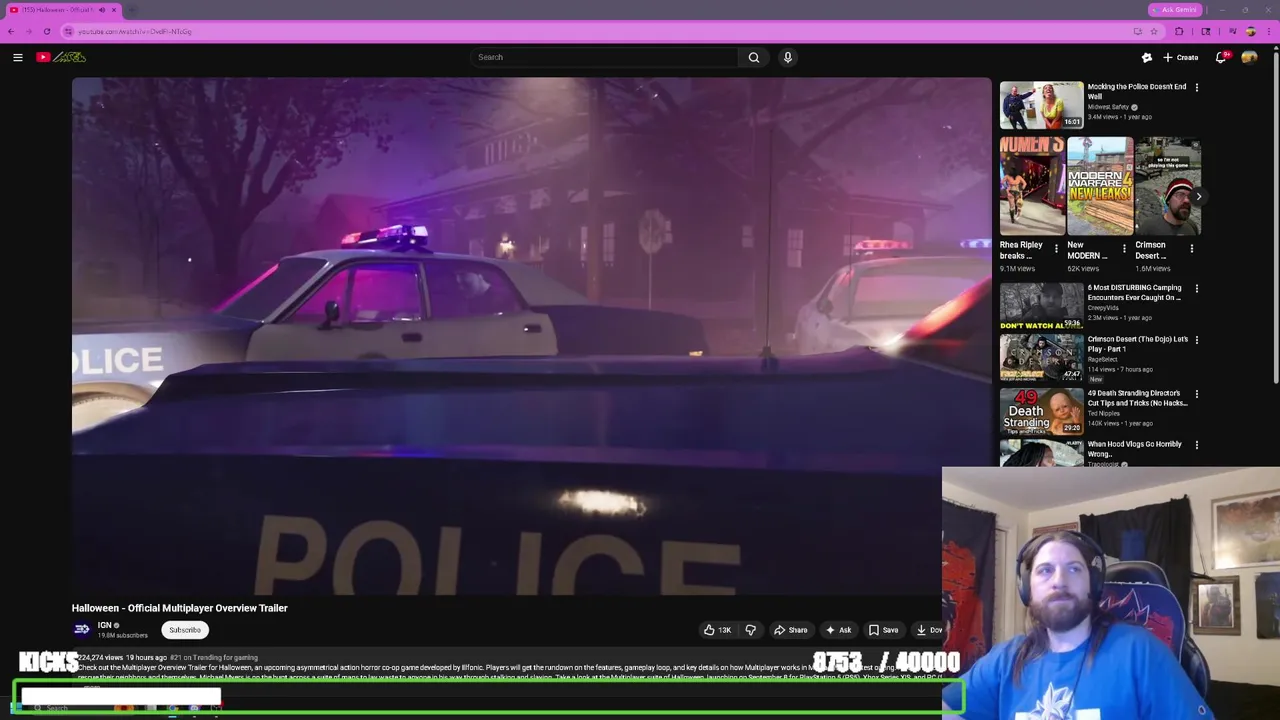Open the Rhea Ripley short thumbnail
Image resolution: width=1280 pixels, height=720 pixels.
click(x=1032, y=186)
